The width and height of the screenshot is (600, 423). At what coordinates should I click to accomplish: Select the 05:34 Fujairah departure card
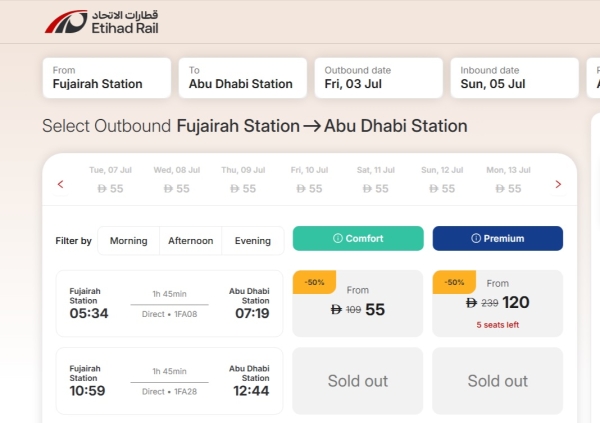170,304
